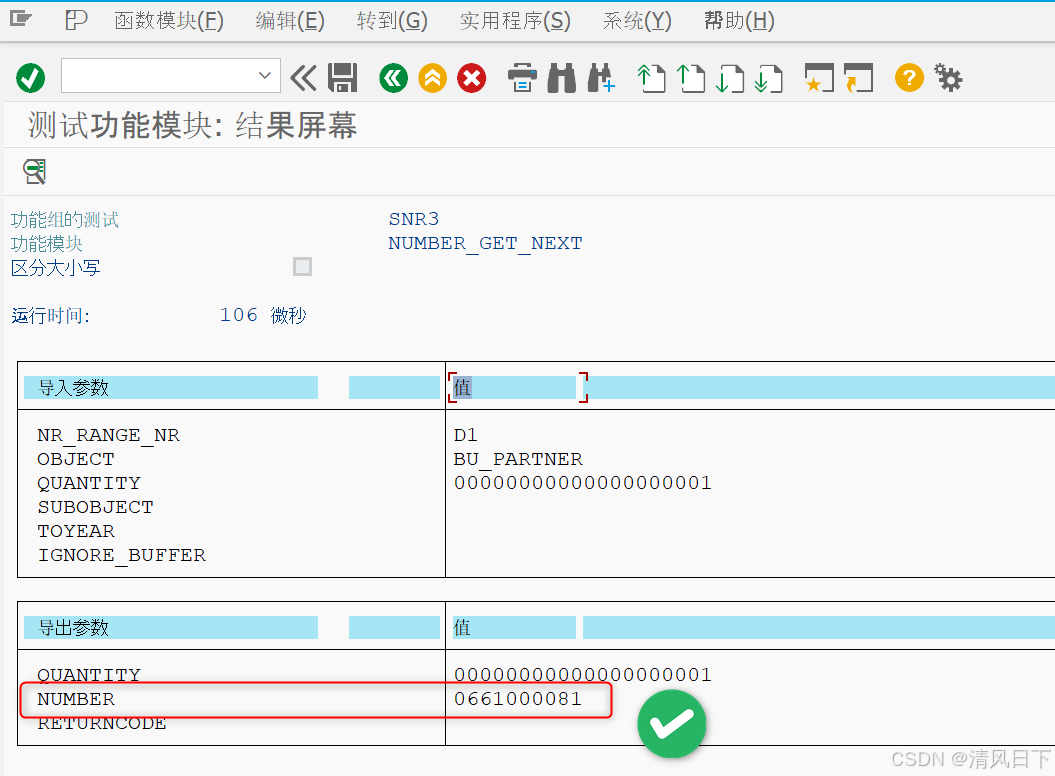1055x776 pixels.
Task: Go to Previous Page icon
Action: point(690,78)
